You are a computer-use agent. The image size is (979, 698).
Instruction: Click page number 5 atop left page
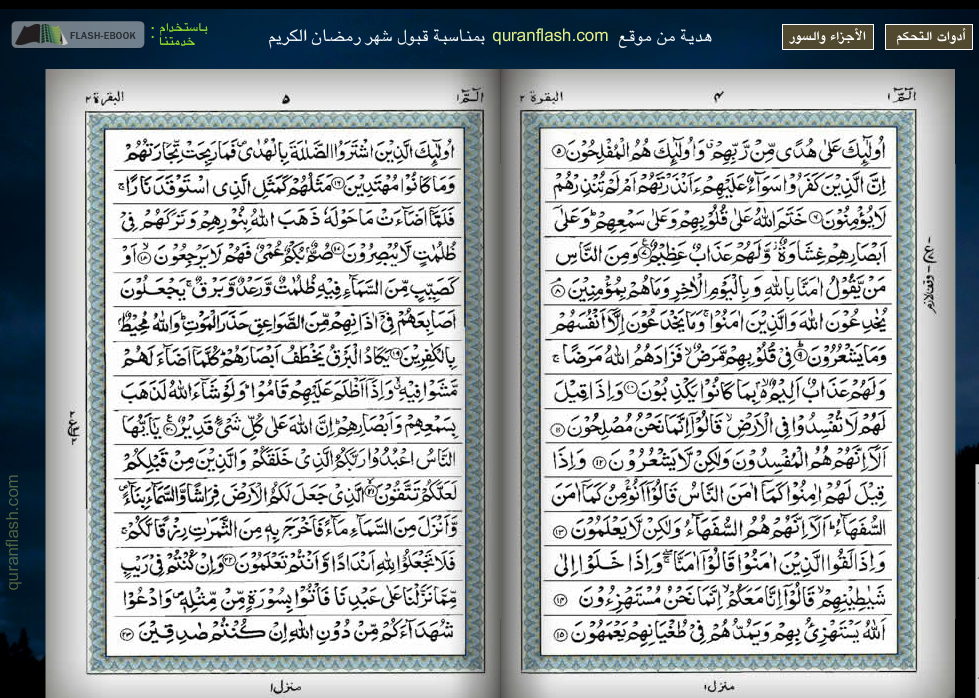[285, 98]
